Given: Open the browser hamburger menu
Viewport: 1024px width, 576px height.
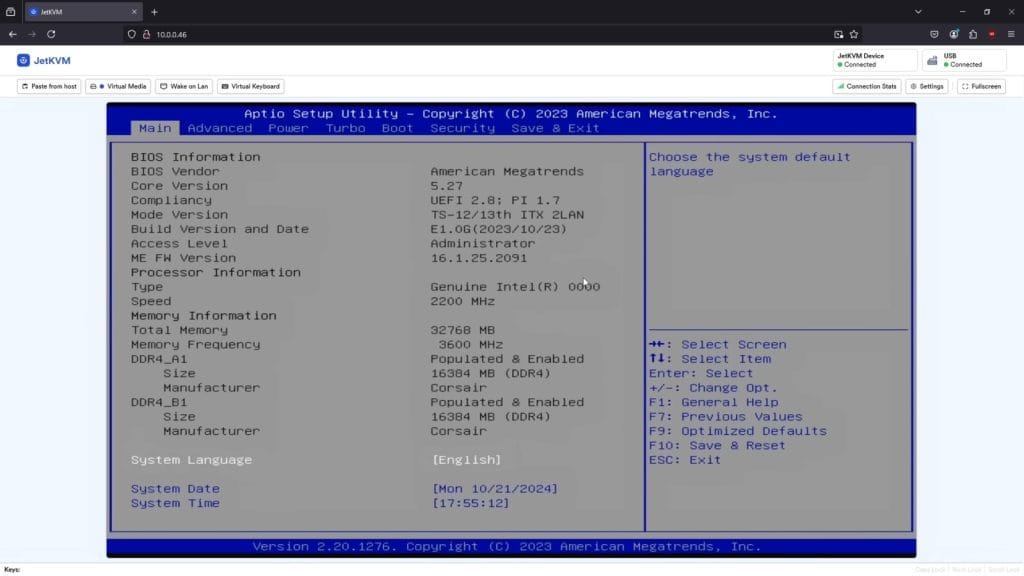Looking at the screenshot, I should point(1011,34).
